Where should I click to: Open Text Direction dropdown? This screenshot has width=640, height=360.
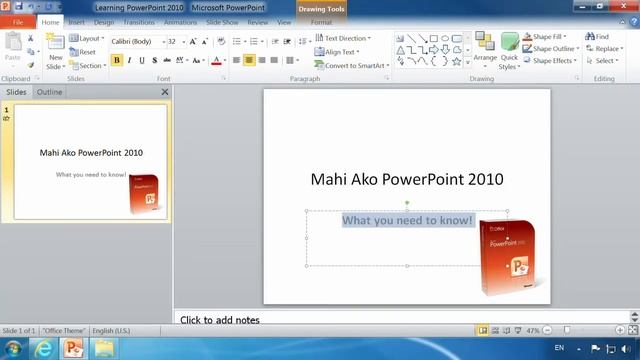(x=343, y=38)
